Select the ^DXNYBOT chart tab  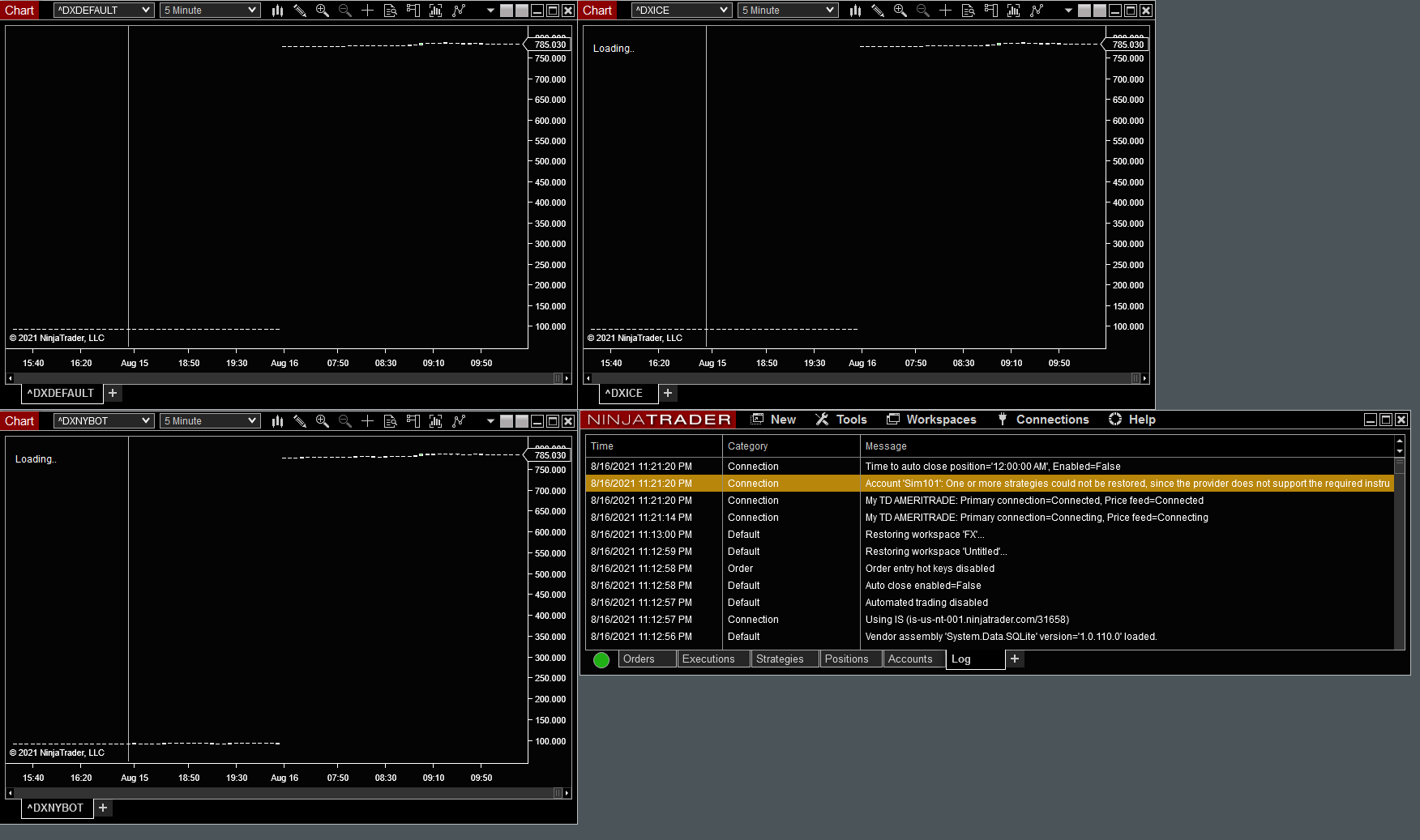(x=57, y=808)
